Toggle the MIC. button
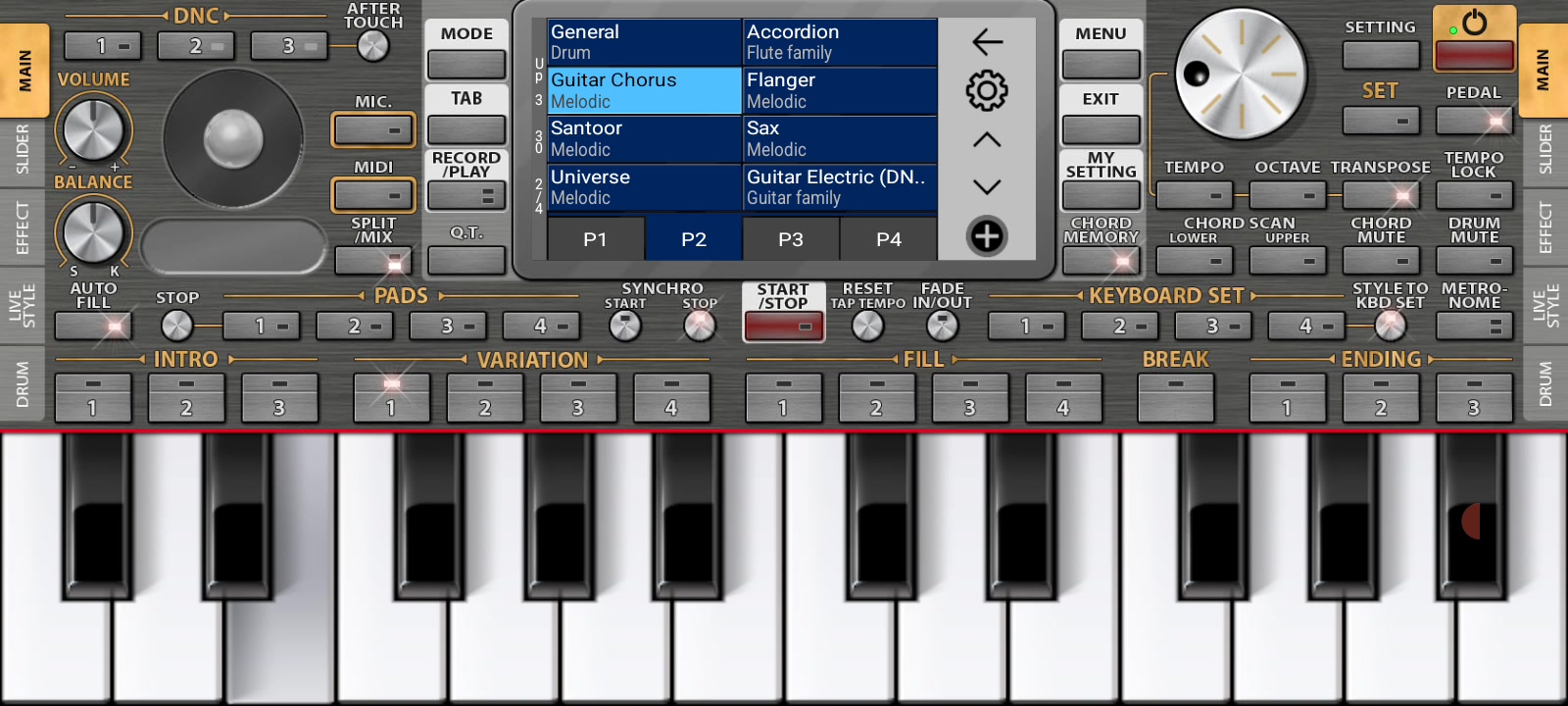This screenshot has height=706, width=1568. 373,129
